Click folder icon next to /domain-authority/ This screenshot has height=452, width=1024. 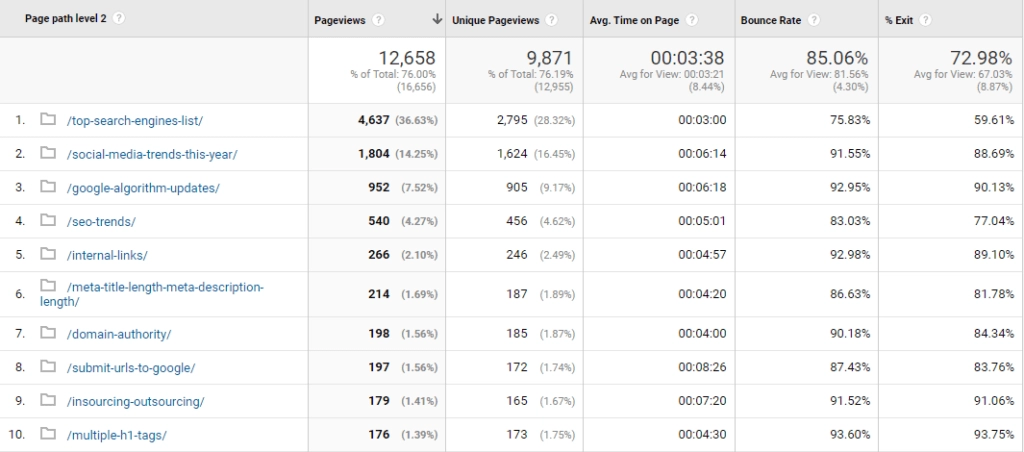48,334
